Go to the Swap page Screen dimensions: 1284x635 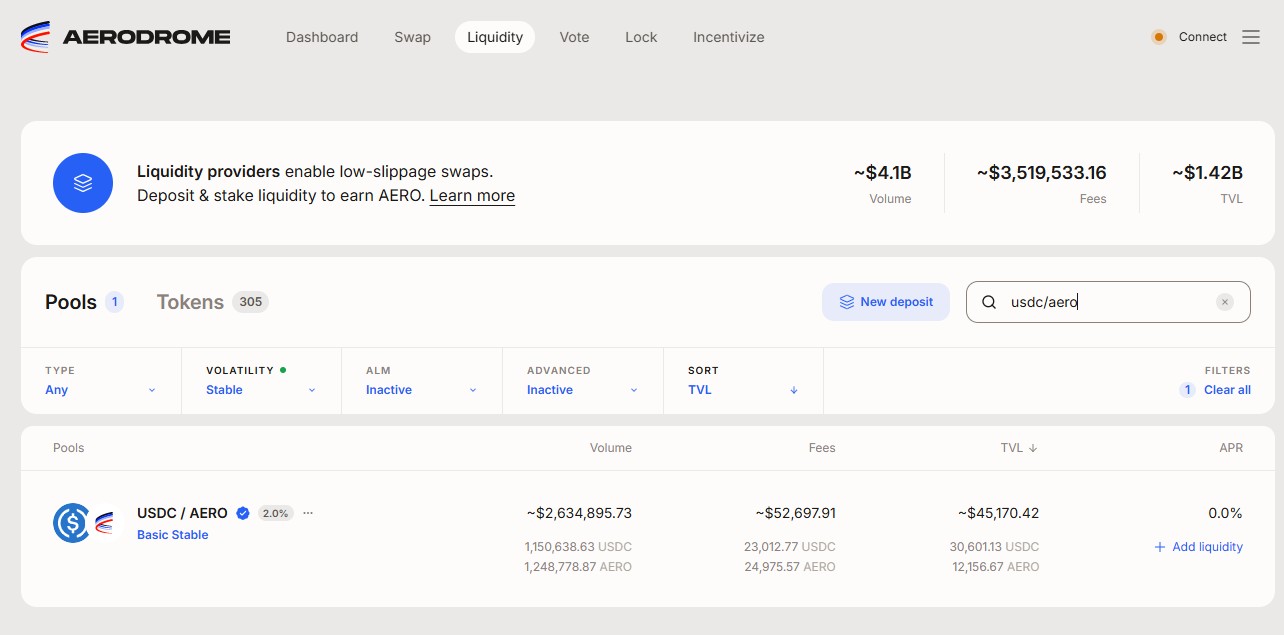[412, 37]
